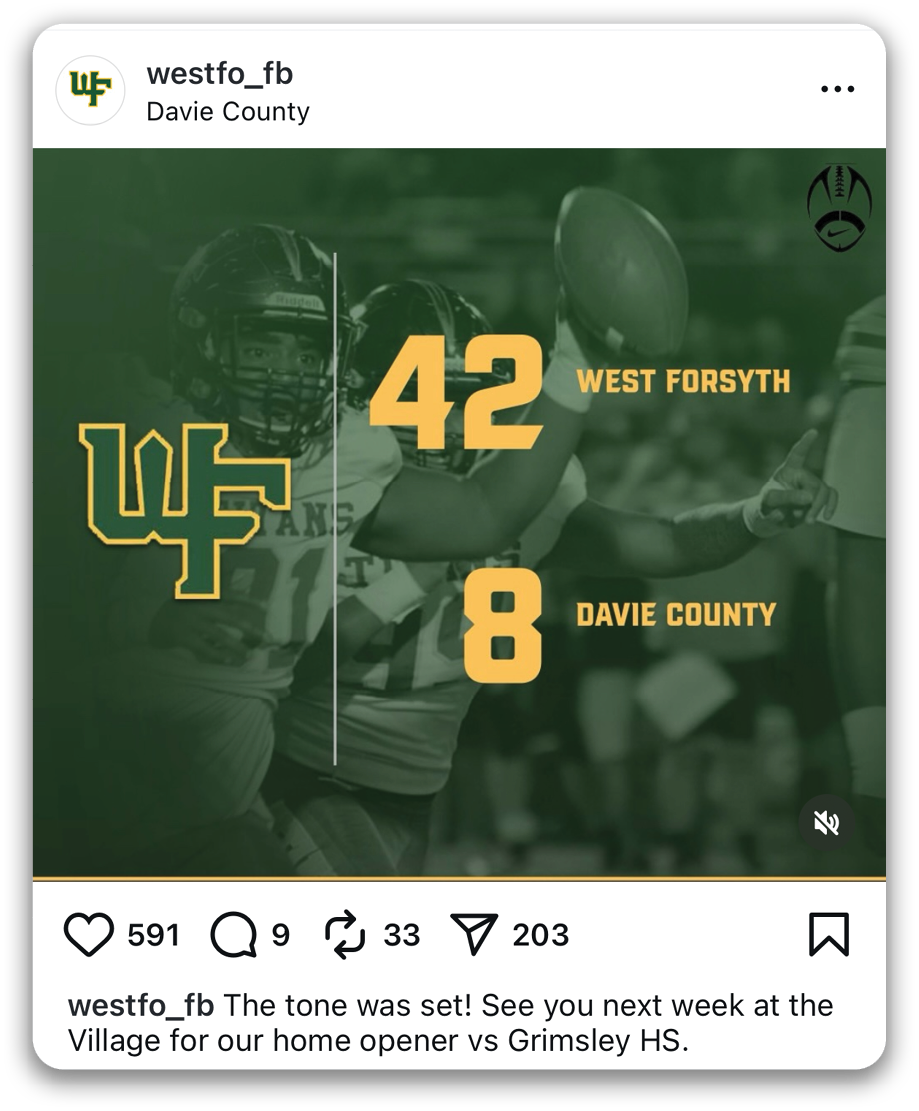This screenshot has height=1111, width=919.
Task: Click the large WF logo on the graphic
Action: coord(185,506)
